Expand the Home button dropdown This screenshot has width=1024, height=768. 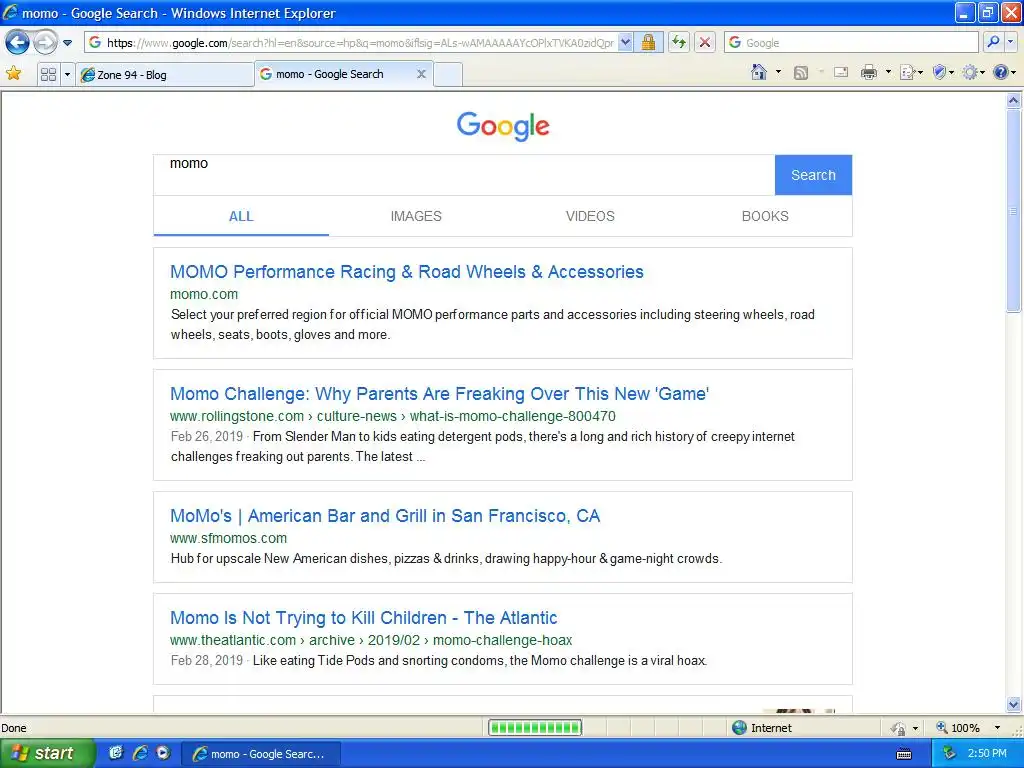pos(778,72)
